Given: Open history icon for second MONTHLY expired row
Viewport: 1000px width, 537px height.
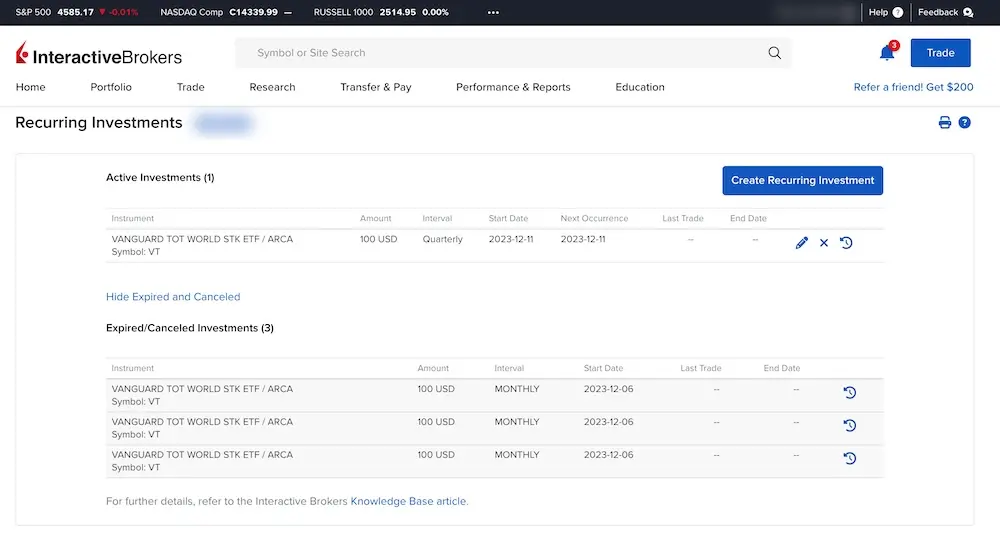Looking at the screenshot, I should [x=849, y=425].
